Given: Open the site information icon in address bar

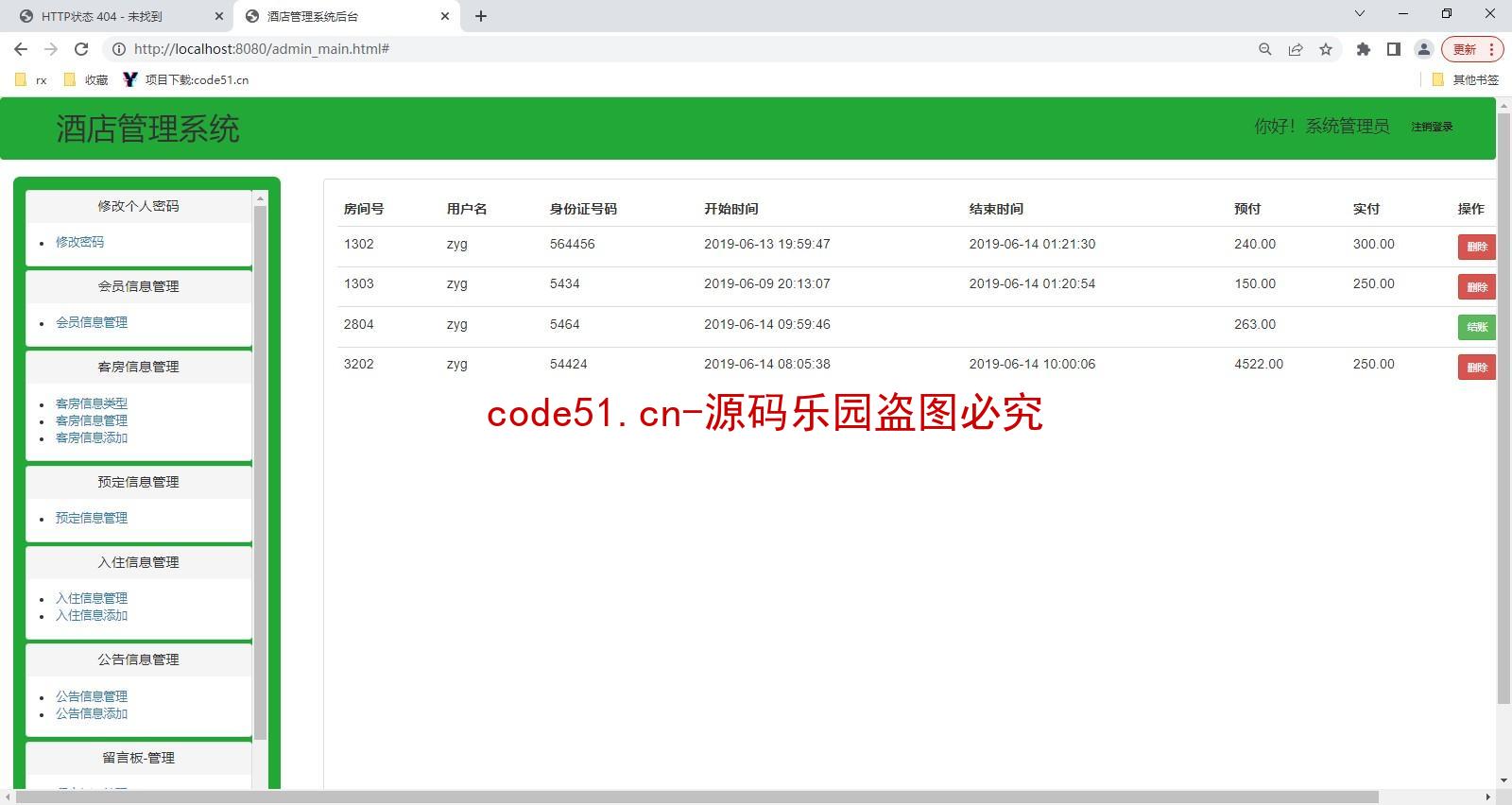Looking at the screenshot, I should pyautogui.click(x=119, y=49).
